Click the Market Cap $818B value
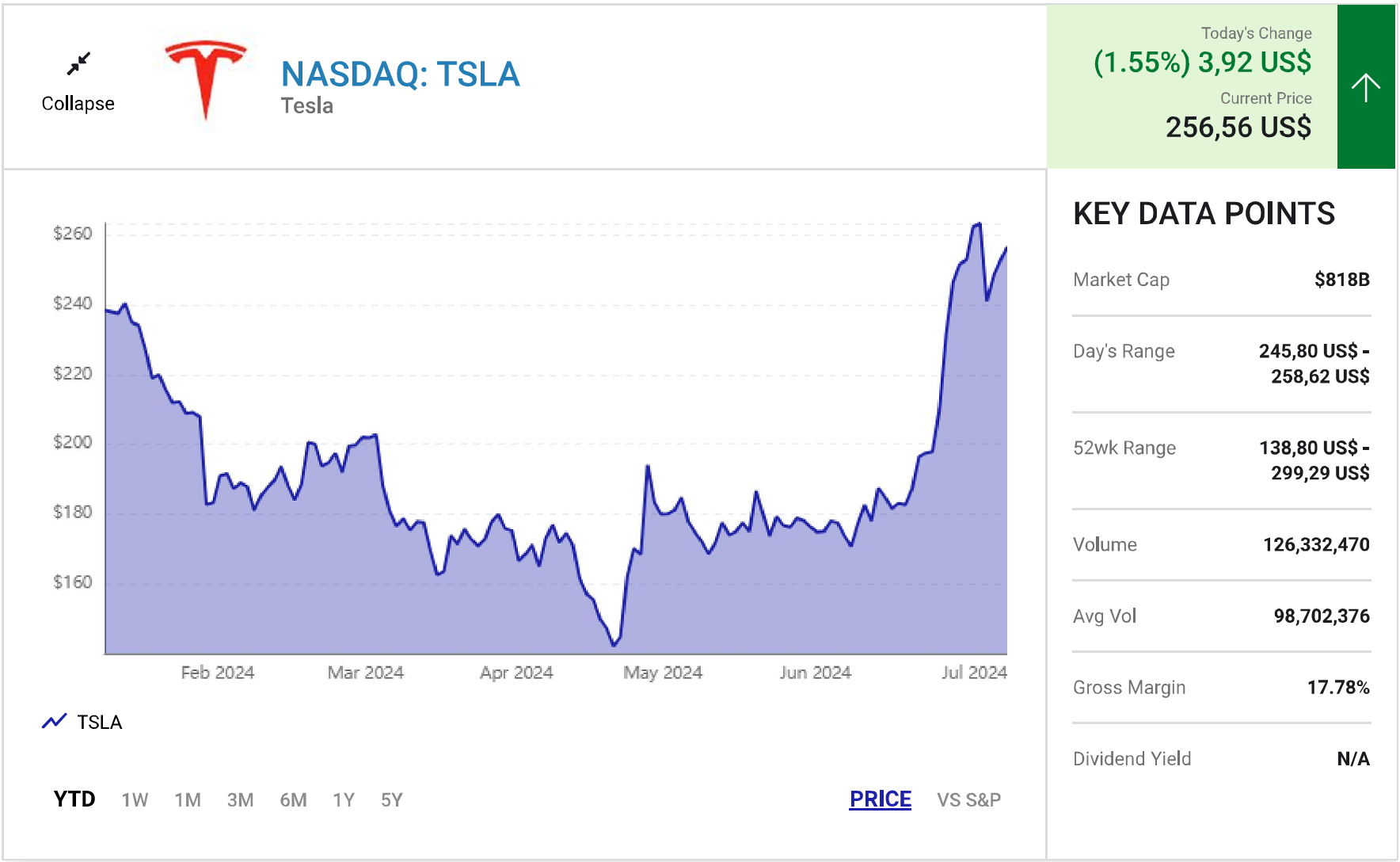The image size is (1400, 862). point(1341,280)
